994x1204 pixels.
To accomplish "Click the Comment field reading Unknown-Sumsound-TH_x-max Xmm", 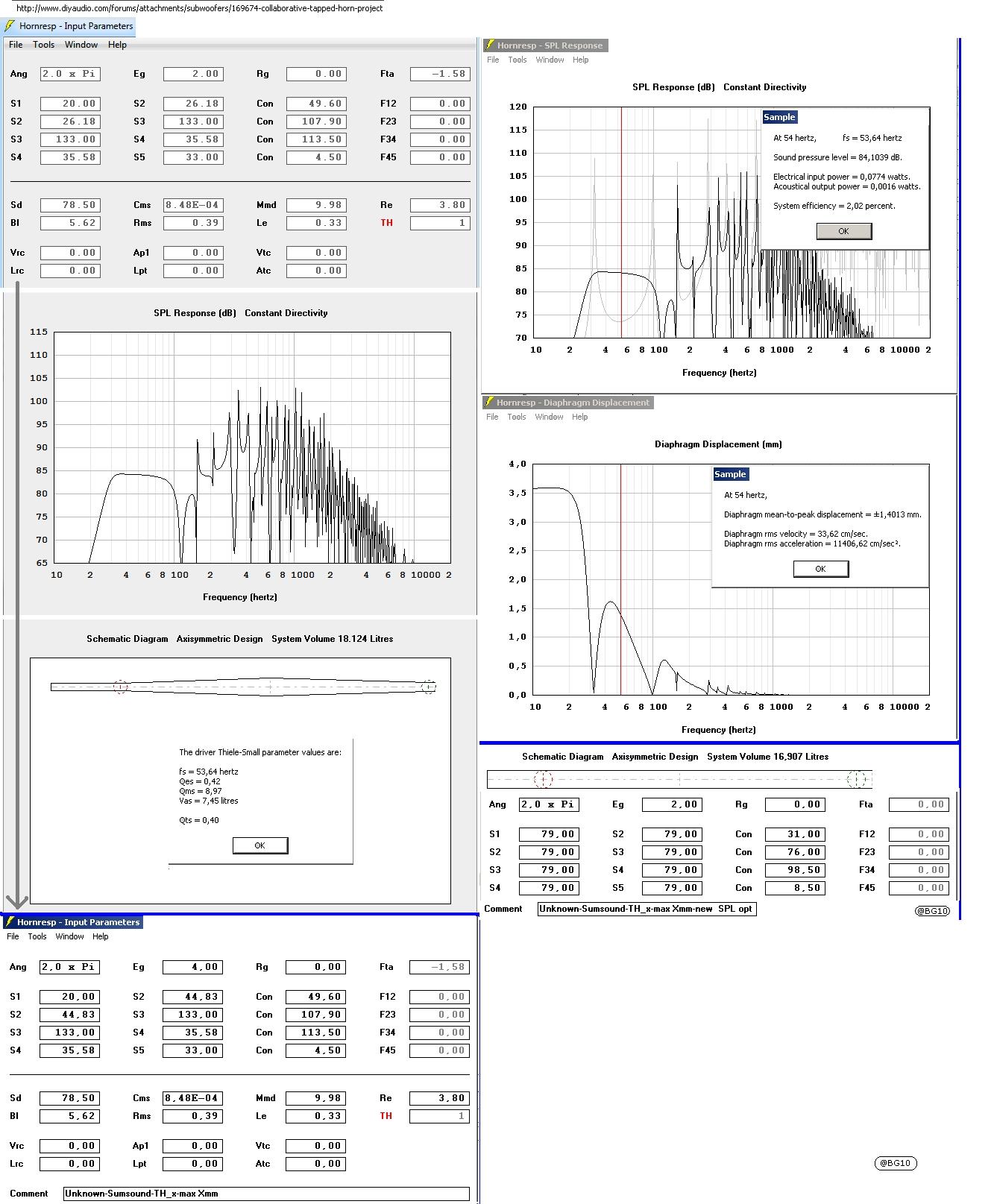I will (266, 1194).
